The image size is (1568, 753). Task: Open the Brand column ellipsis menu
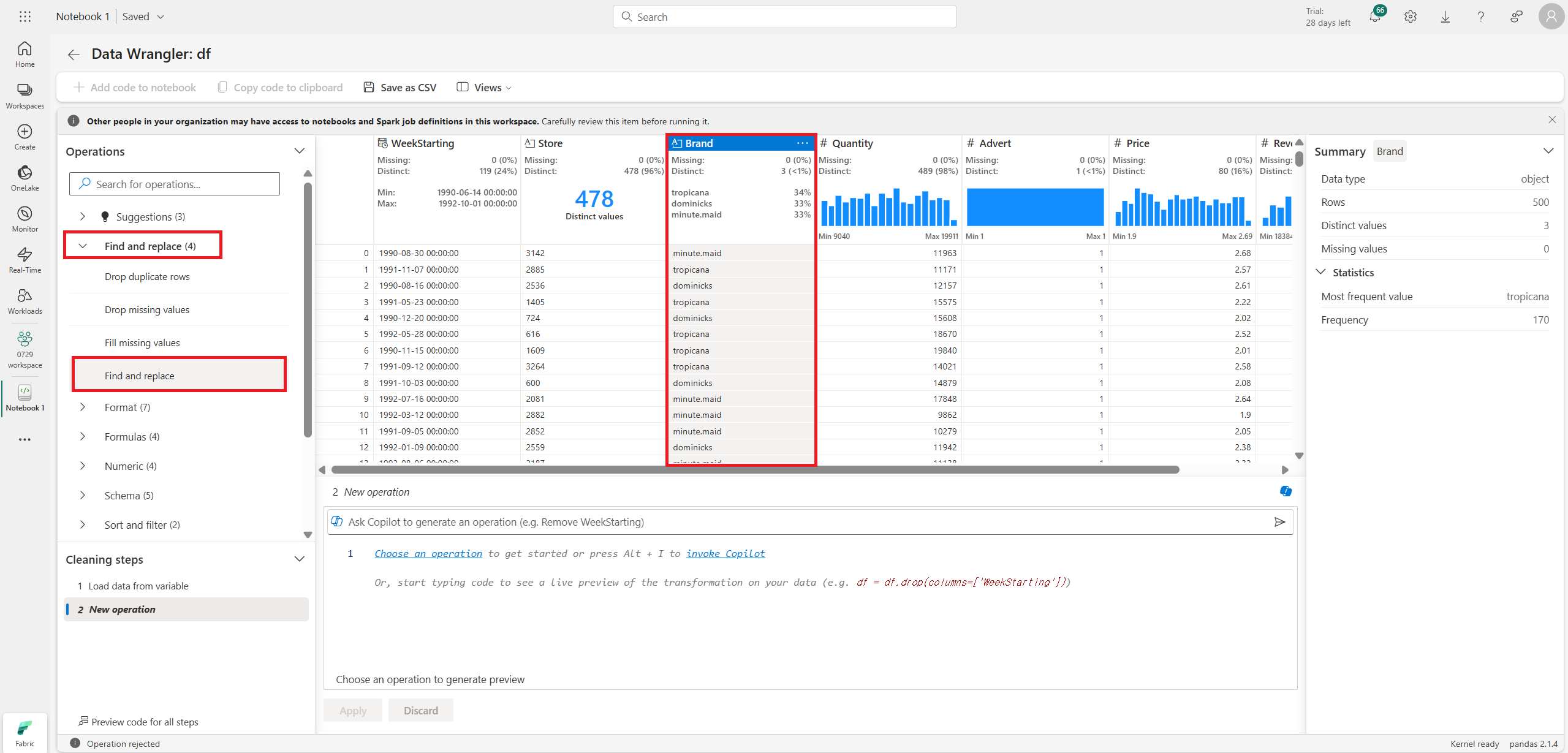802,143
